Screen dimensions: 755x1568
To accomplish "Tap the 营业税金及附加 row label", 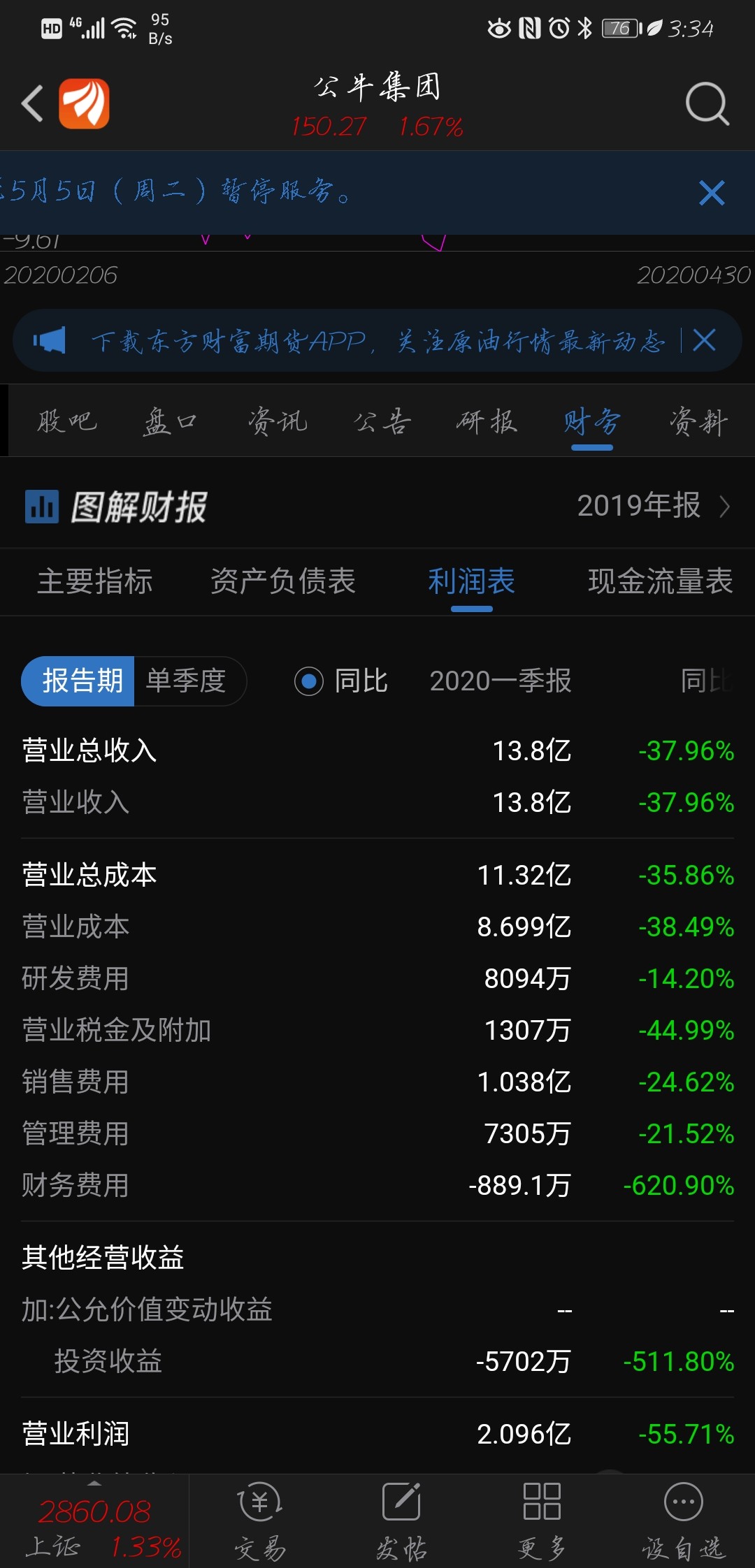I will tap(117, 1030).
